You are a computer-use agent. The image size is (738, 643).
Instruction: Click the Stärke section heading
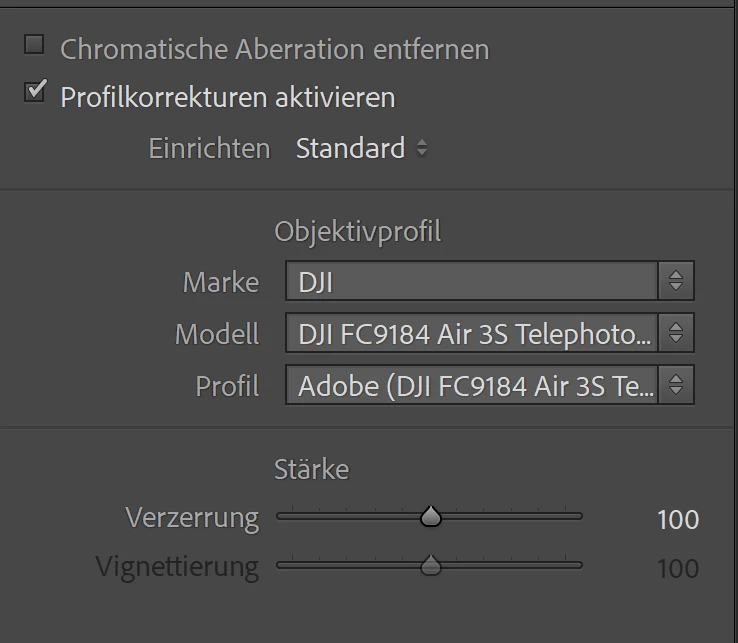pos(311,469)
